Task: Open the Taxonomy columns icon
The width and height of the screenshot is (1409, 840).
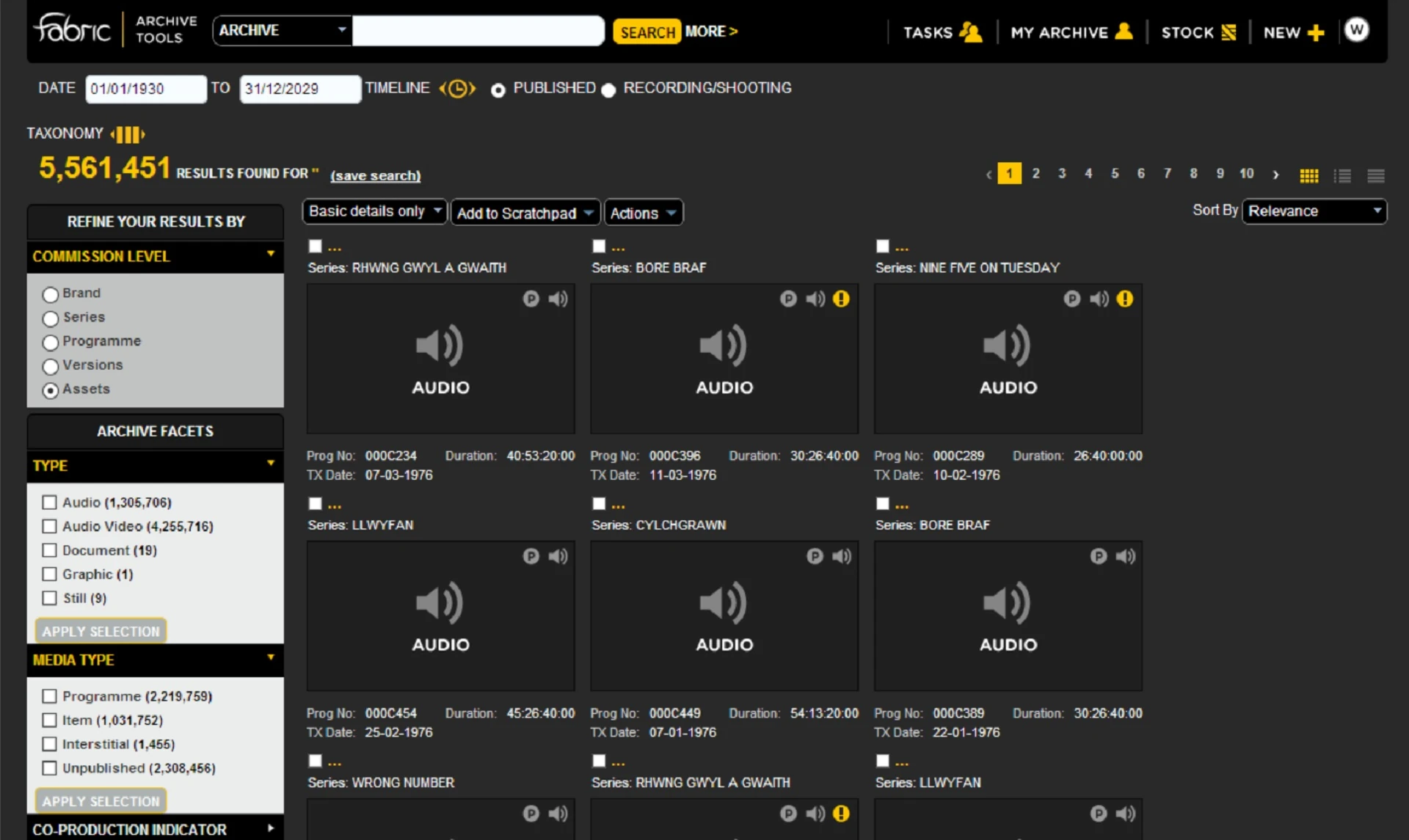Action: pyautogui.click(x=128, y=134)
